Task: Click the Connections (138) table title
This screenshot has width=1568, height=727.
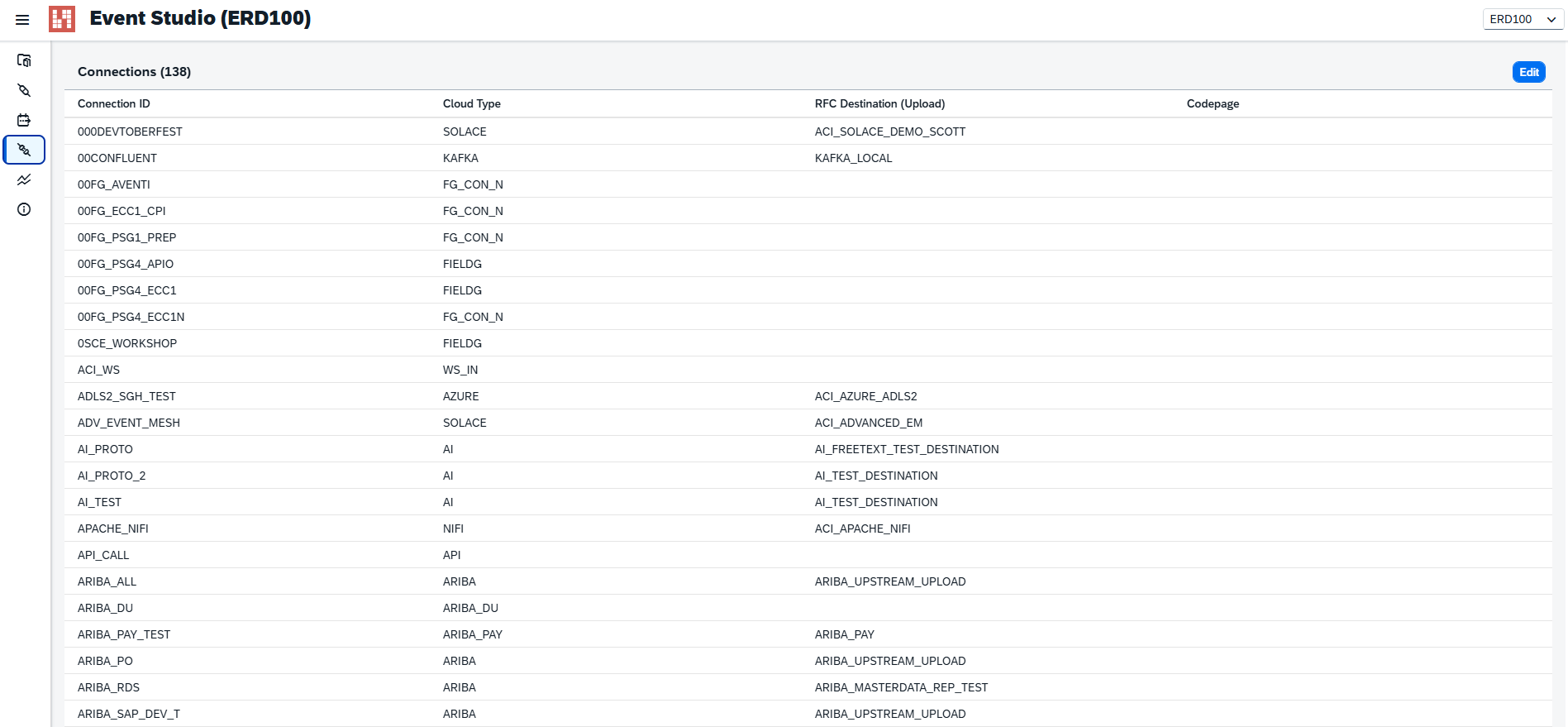Action: pos(134,72)
